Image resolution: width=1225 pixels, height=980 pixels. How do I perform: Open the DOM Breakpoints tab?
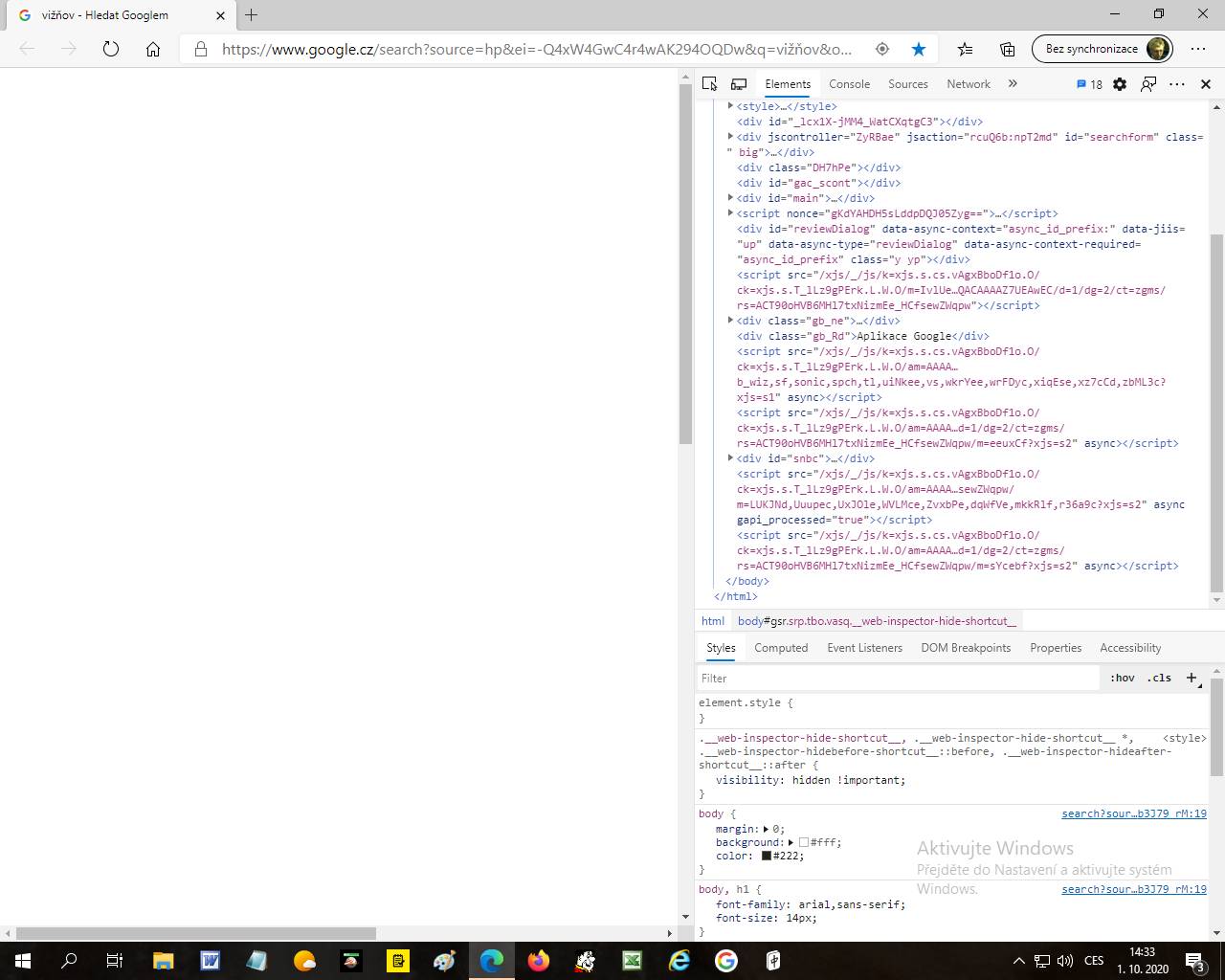pos(966,648)
